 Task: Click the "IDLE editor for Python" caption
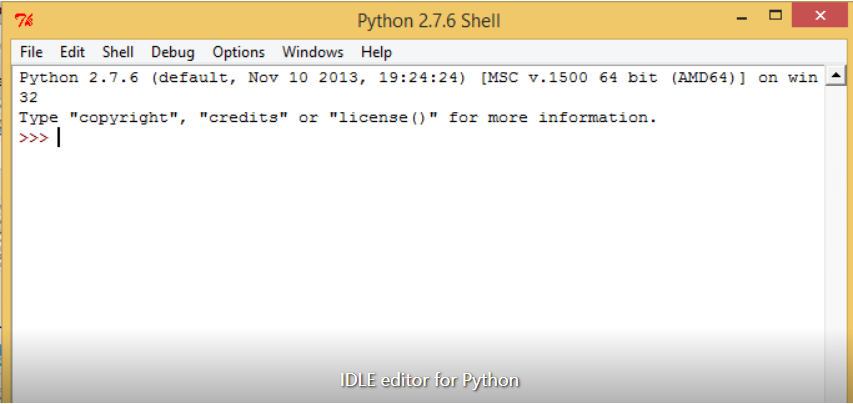pos(429,380)
